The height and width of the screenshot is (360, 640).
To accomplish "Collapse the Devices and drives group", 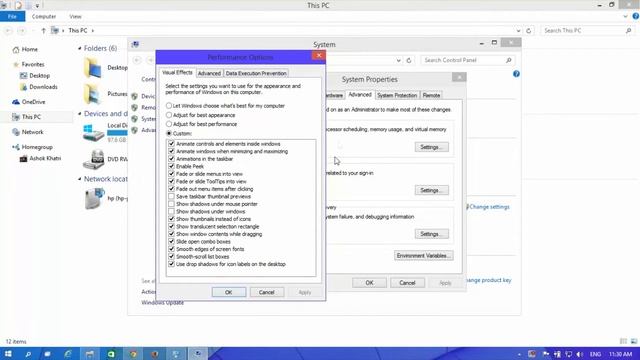I will tap(80, 113).
